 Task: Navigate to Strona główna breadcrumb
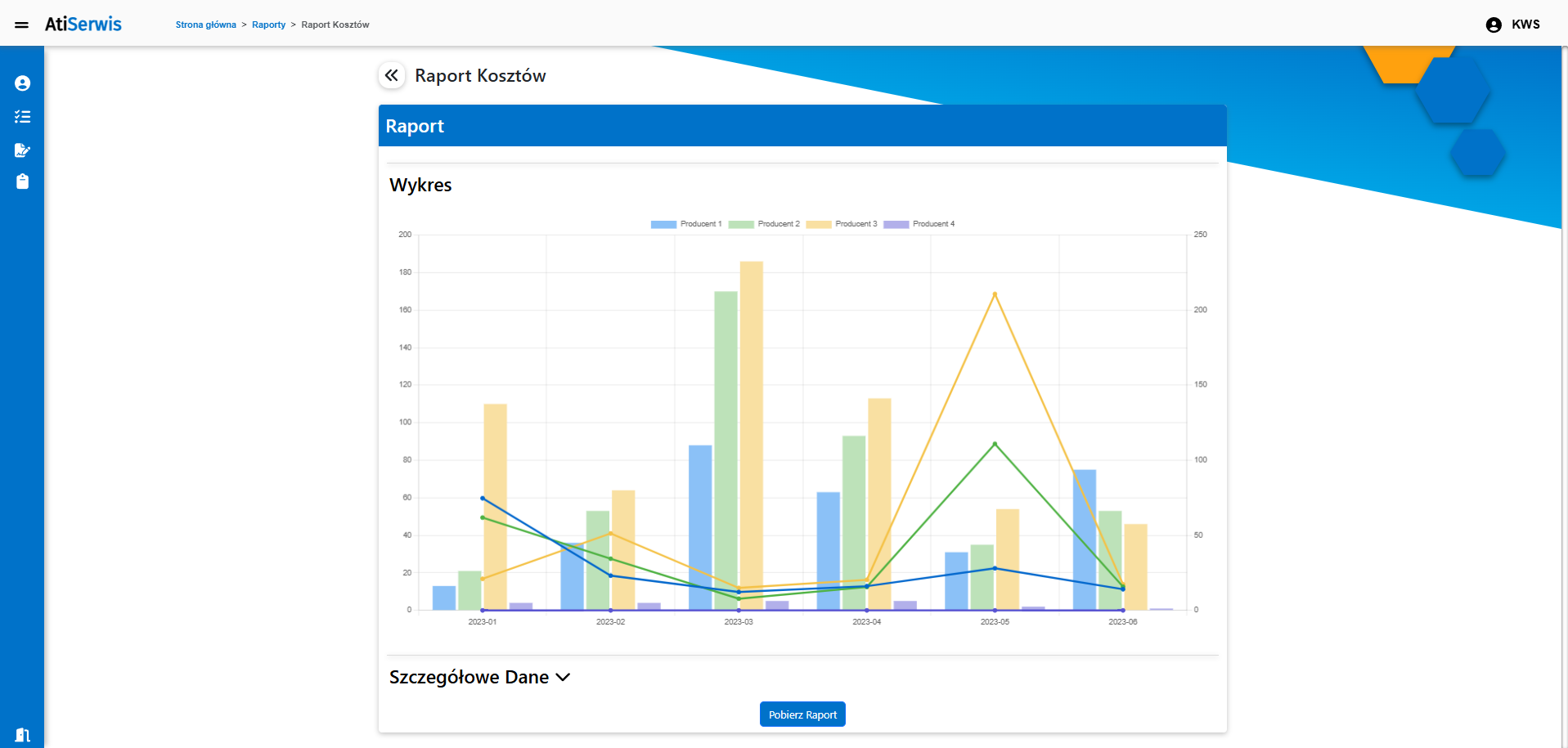point(205,25)
